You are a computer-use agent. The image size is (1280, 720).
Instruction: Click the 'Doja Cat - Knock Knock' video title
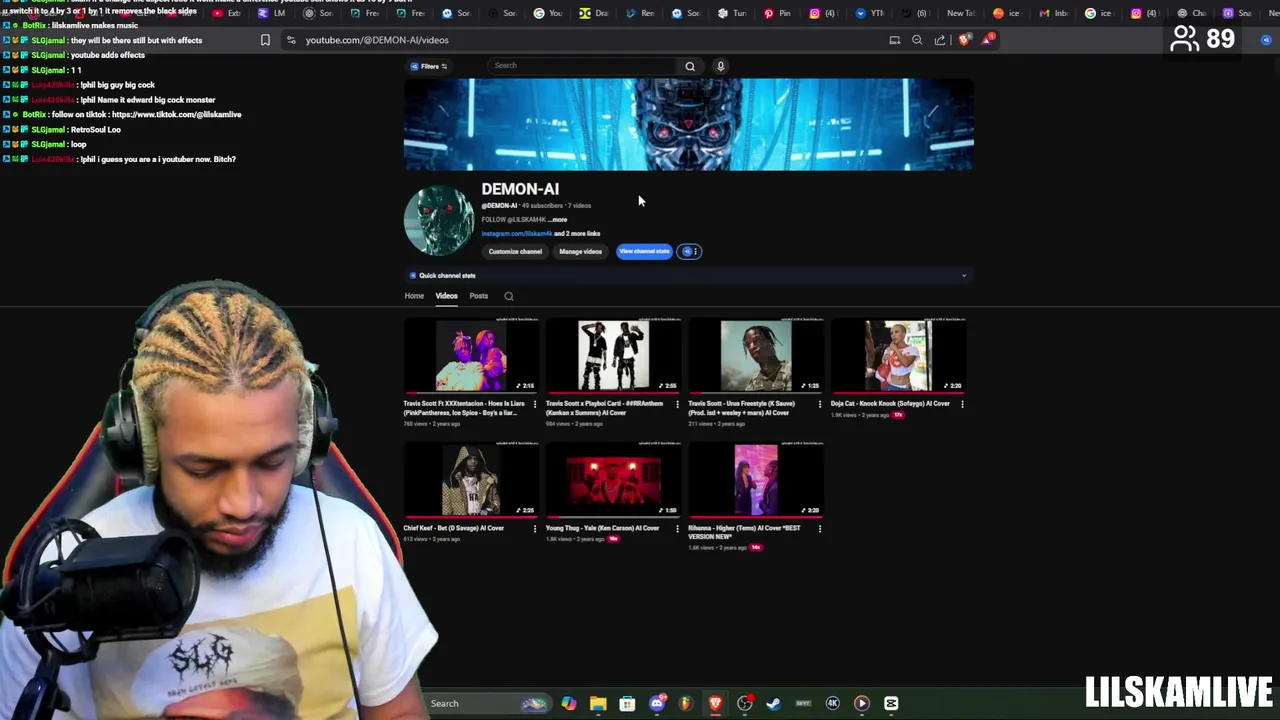tap(890, 403)
